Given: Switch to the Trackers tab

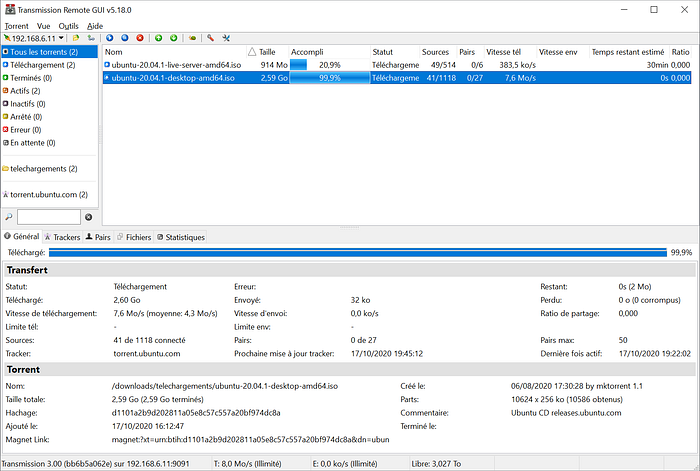Looking at the screenshot, I should (x=62, y=237).
